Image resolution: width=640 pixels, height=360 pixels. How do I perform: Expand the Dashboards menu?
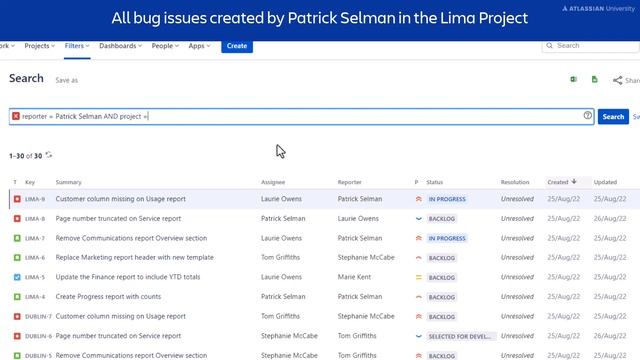120,46
